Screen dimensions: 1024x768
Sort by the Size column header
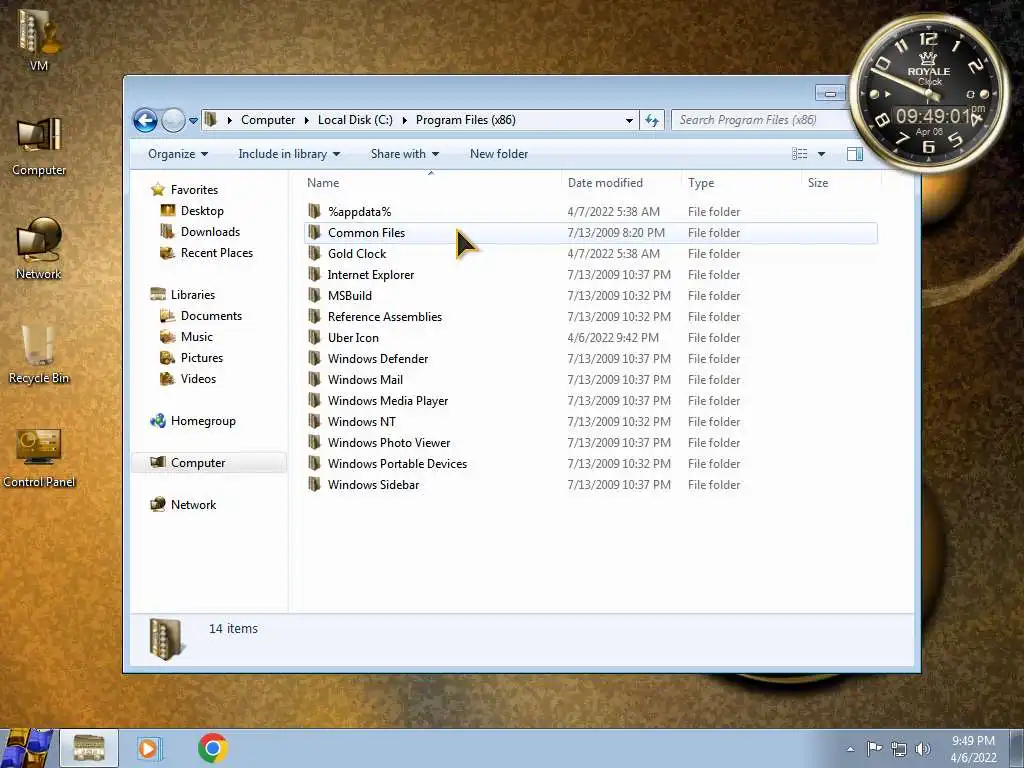pos(818,184)
